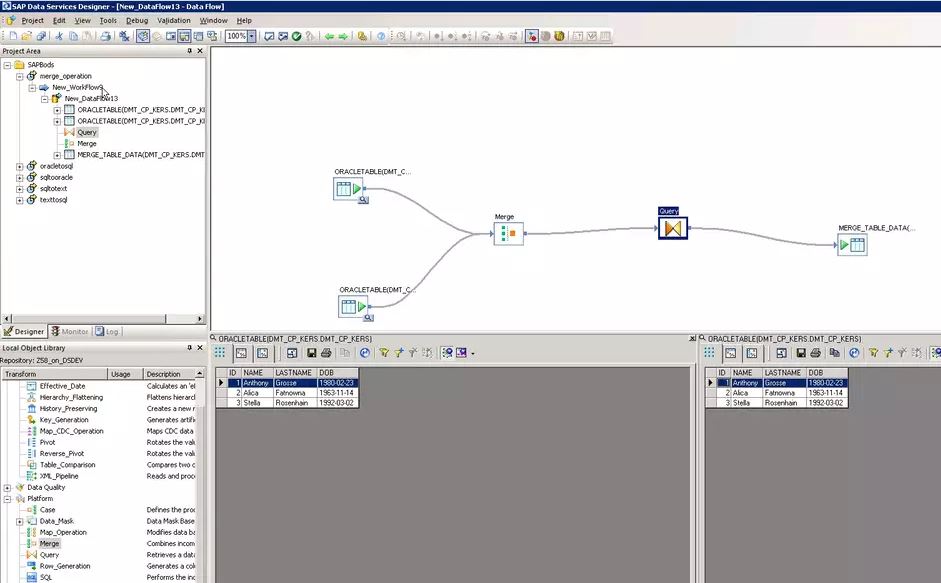
Task: Select Key_Generation transform in library
Action: [x=64, y=420]
